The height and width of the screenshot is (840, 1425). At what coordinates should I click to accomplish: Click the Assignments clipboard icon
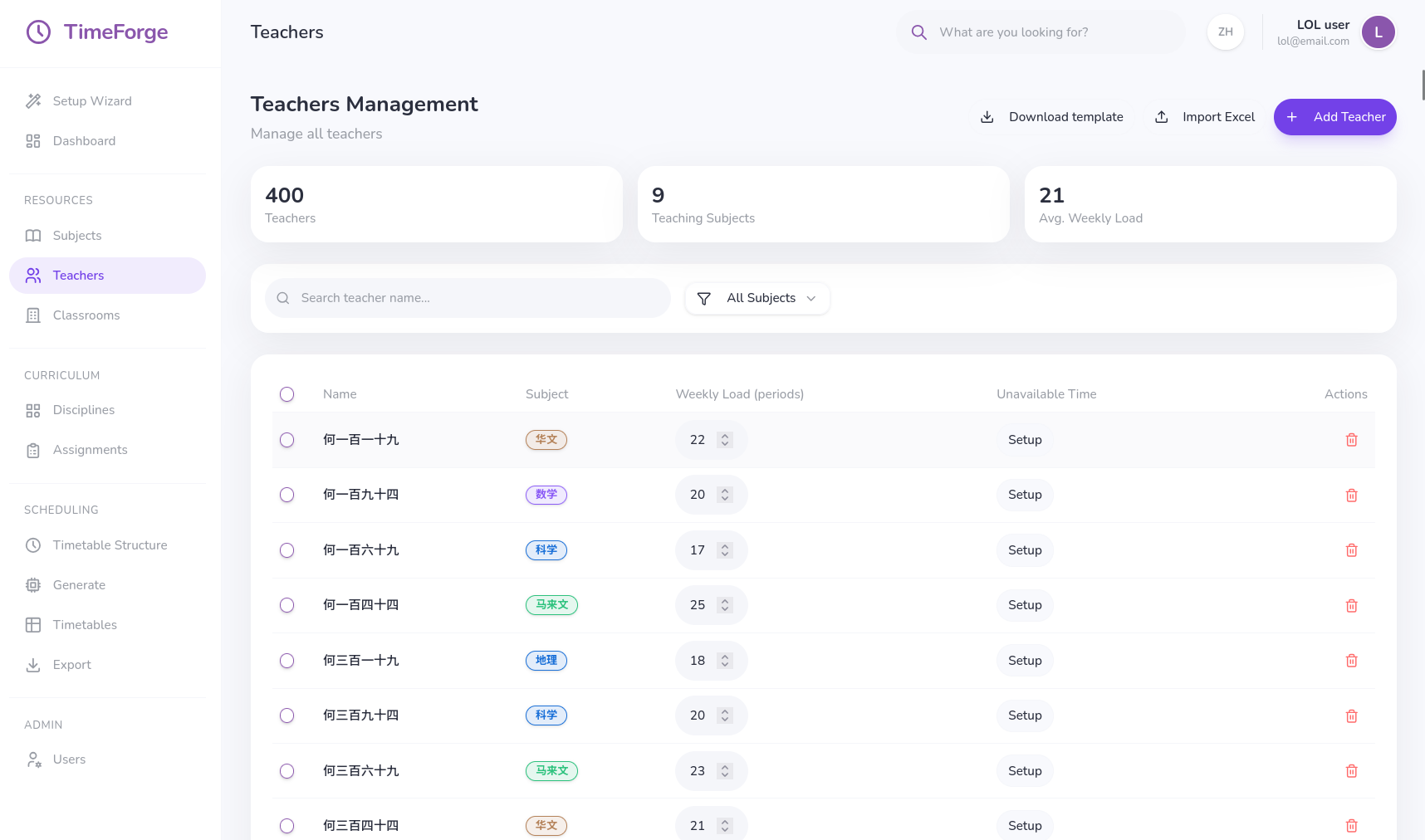[33, 451]
